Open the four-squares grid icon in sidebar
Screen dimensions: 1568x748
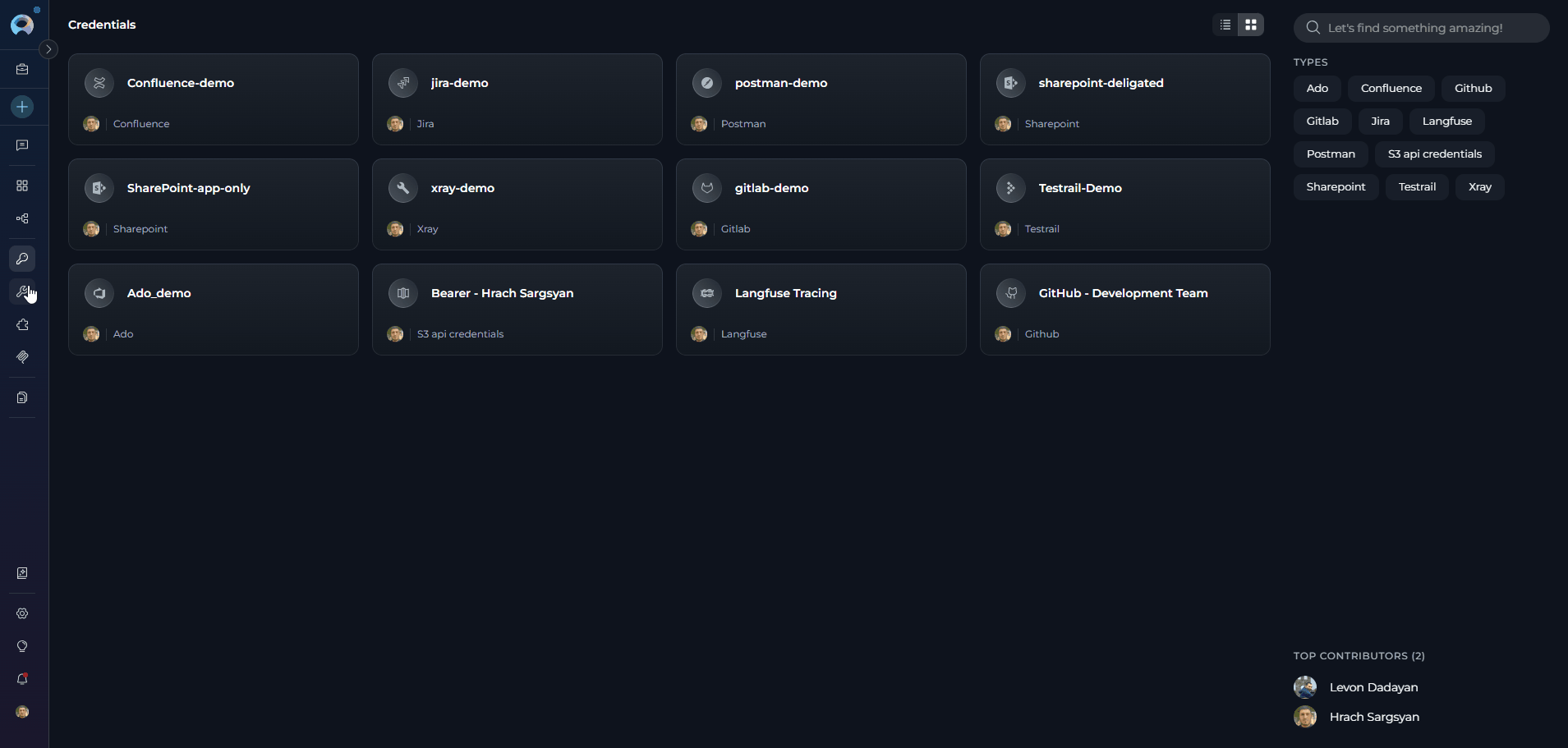tap(22, 186)
